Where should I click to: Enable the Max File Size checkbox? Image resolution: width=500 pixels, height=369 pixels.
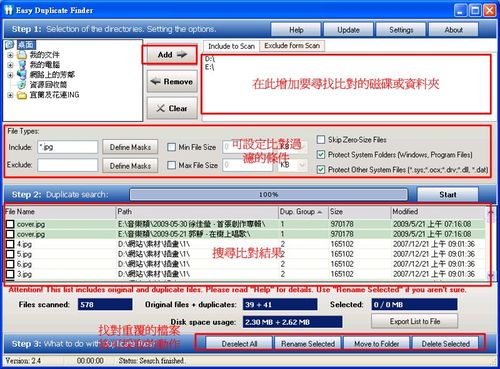pos(171,165)
